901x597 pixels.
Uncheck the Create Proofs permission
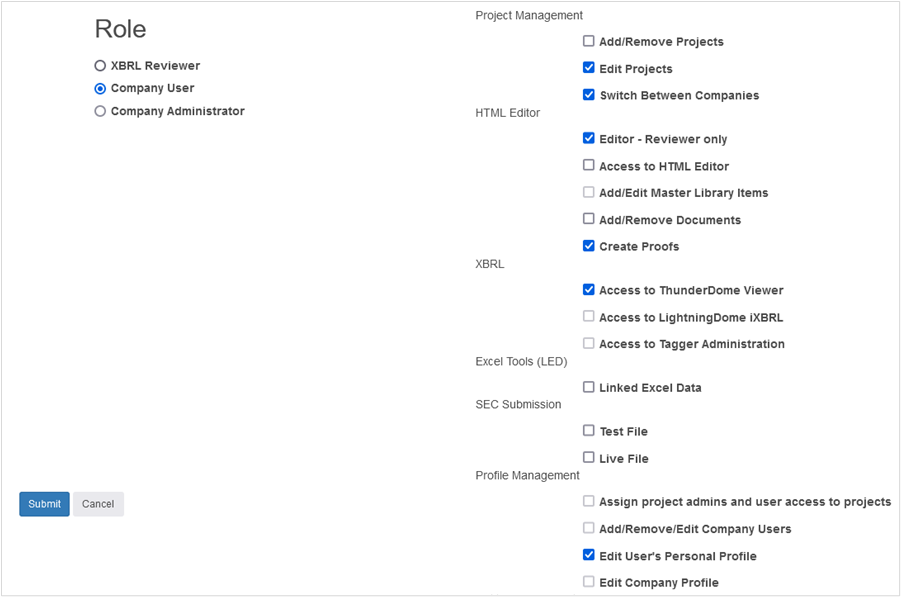coord(589,246)
